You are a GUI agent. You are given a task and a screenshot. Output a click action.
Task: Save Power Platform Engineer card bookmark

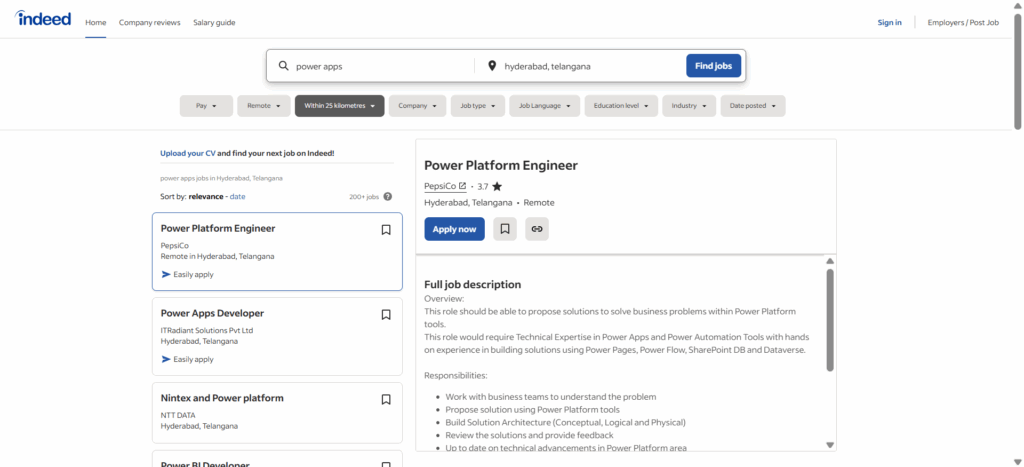pos(386,230)
